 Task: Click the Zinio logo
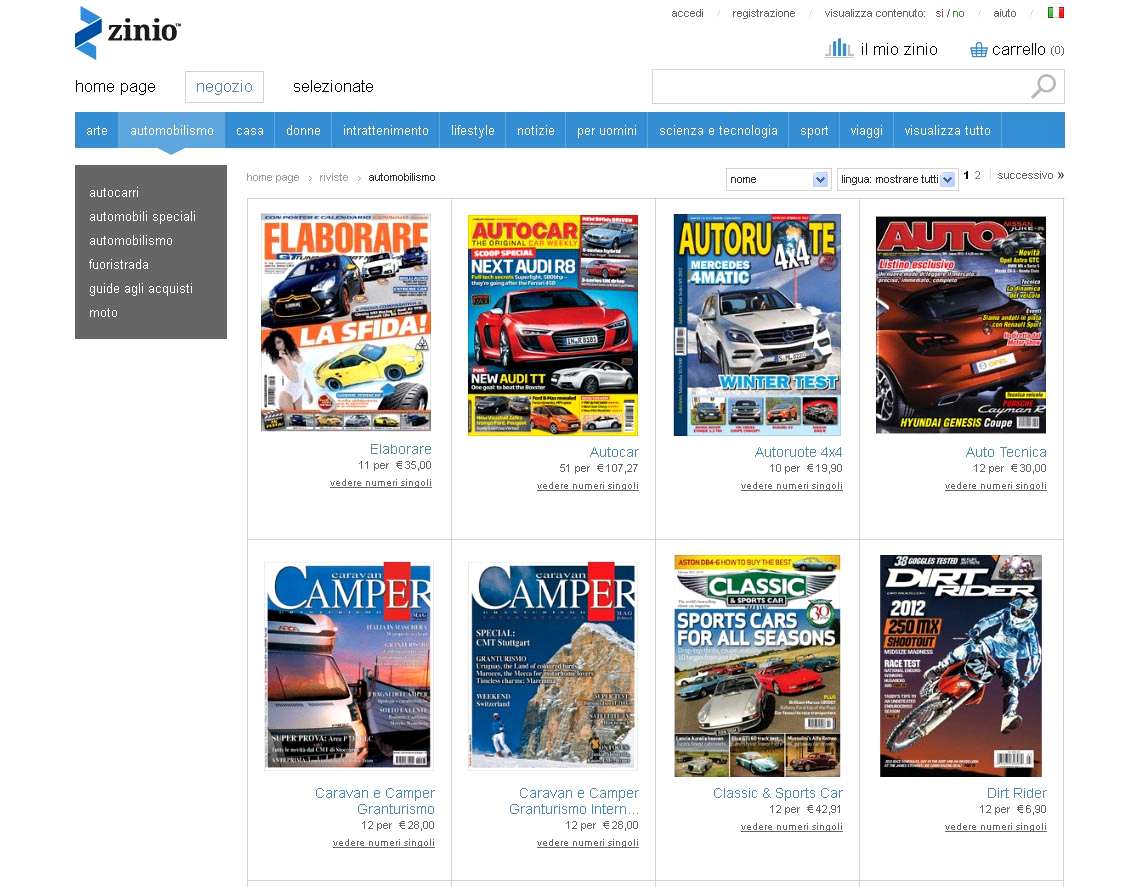click(128, 33)
